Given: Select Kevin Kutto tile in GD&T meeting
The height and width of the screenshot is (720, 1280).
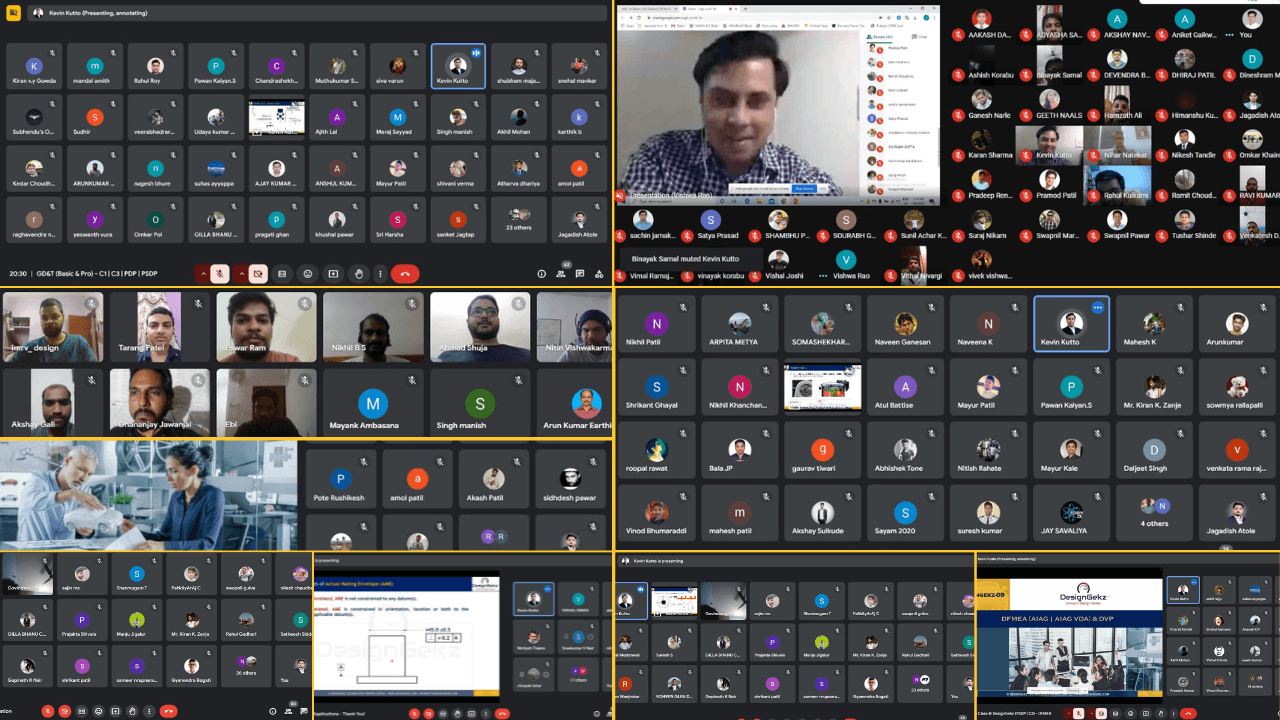Looking at the screenshot, I should coord(458,66).
